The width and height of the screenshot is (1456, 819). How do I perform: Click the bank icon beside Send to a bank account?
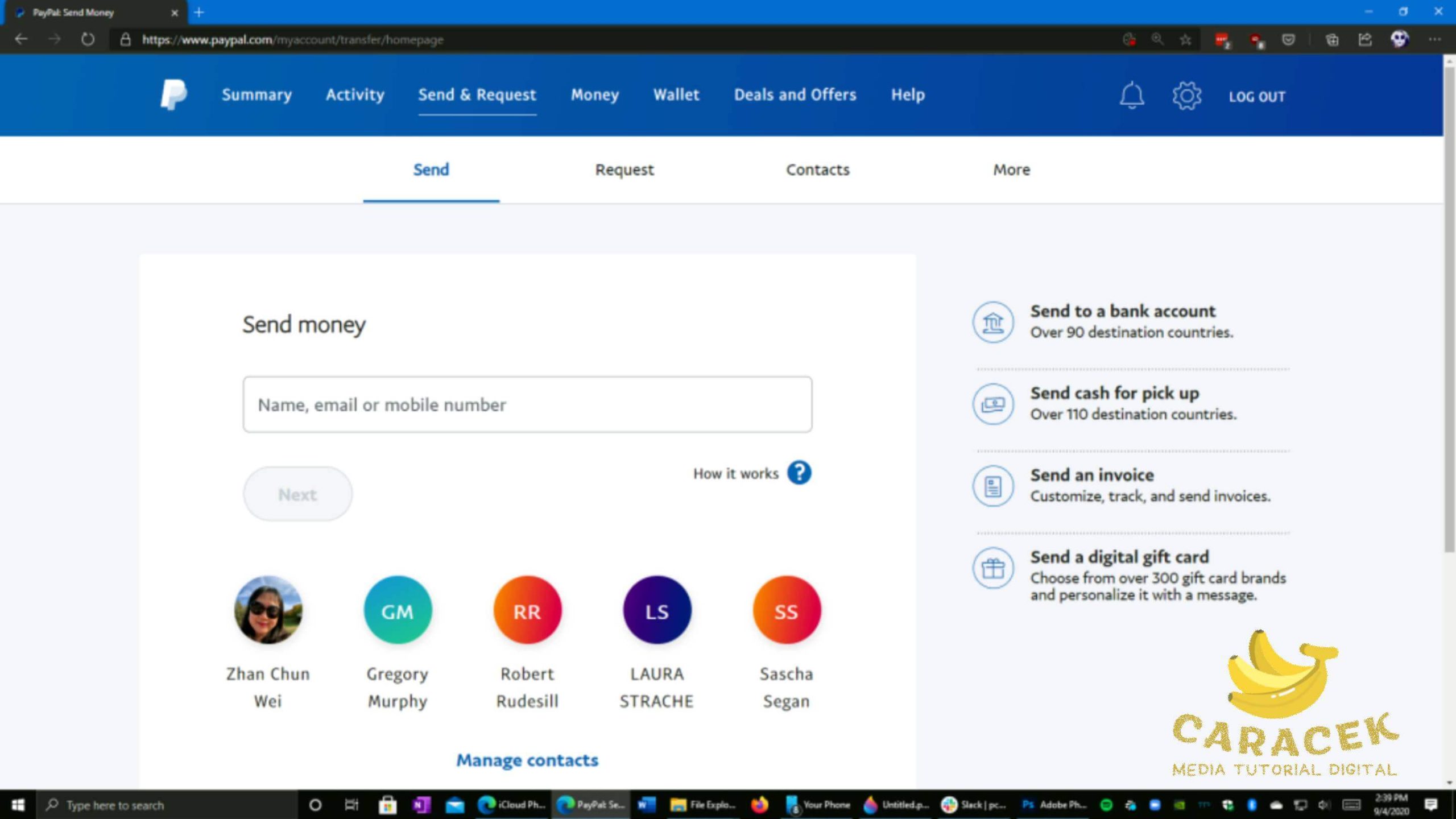pos(992,322)
